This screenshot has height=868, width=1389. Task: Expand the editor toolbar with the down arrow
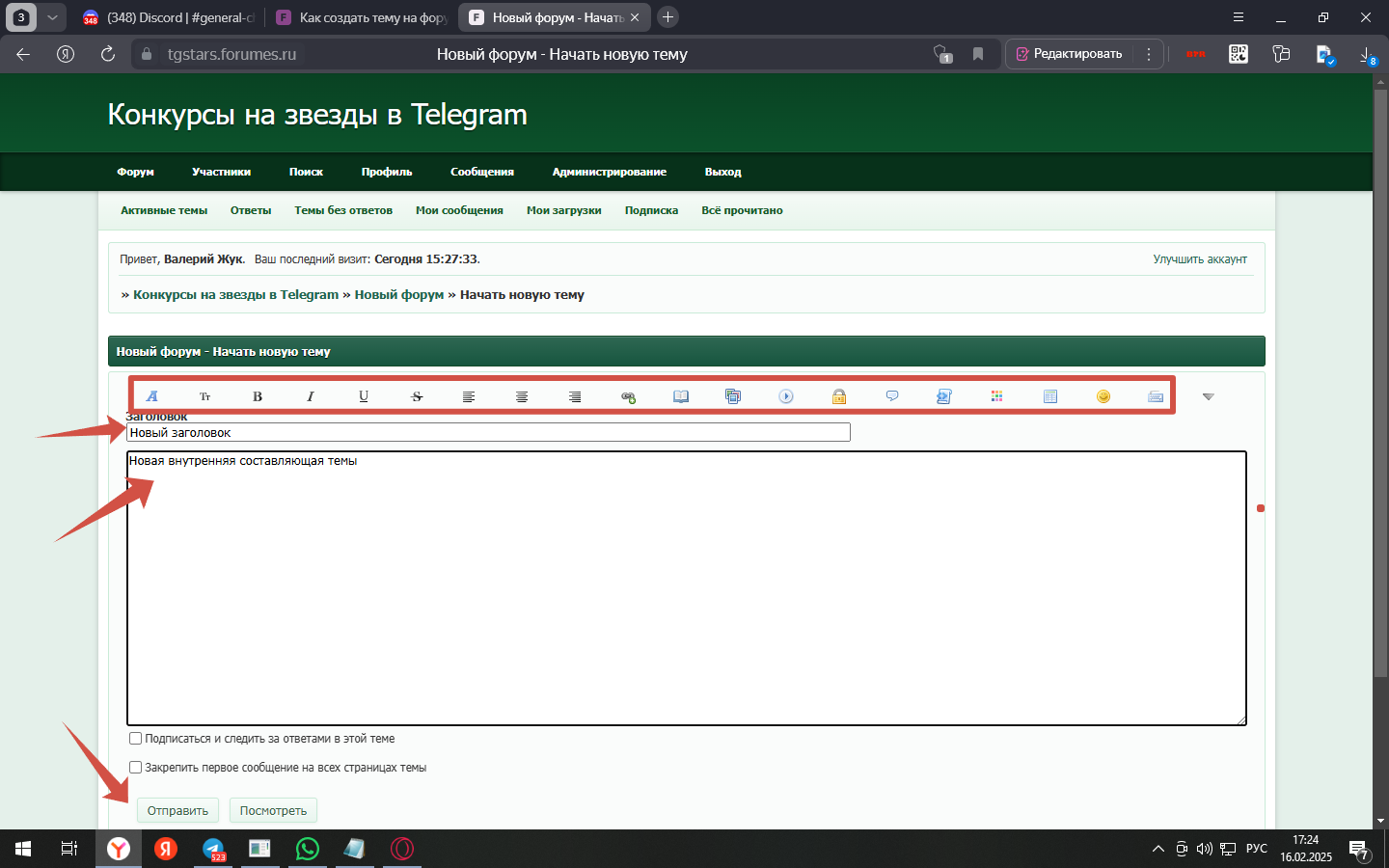(1208, 396)
